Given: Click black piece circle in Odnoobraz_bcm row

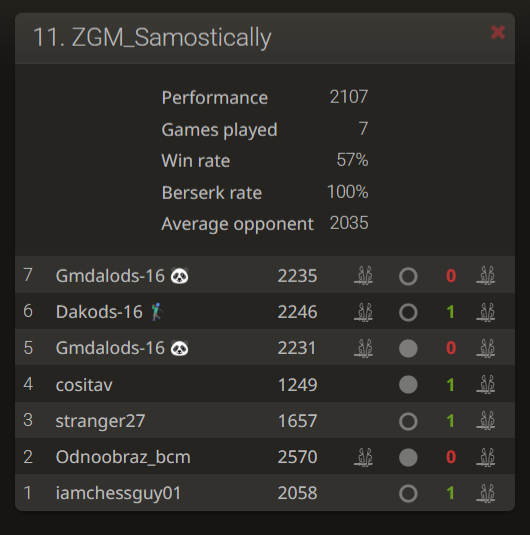Looking at the screenshot, I should pos(408,457).
